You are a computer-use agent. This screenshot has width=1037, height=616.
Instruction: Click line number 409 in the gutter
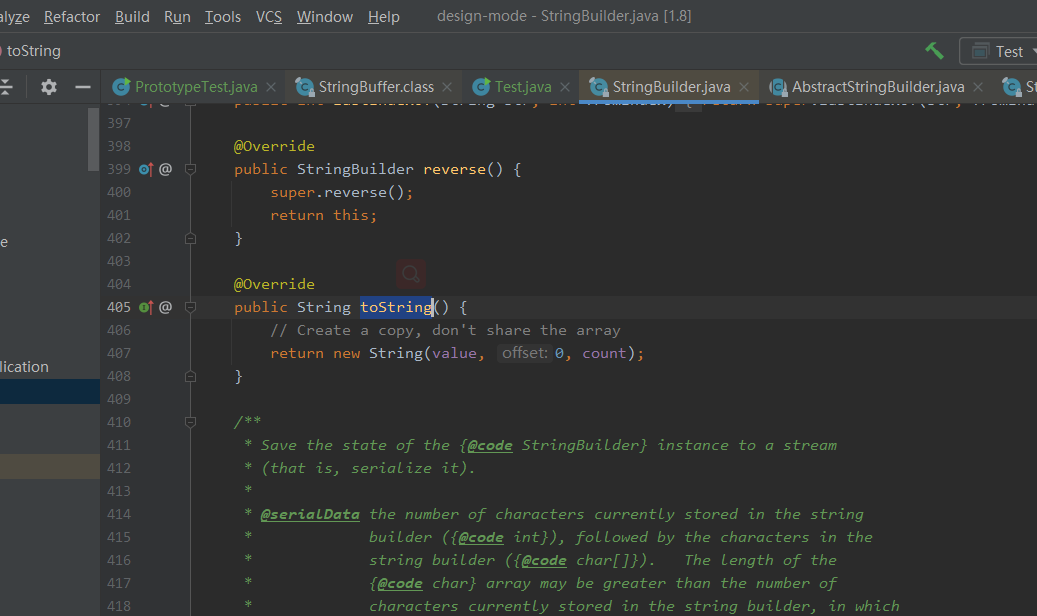[119, 400]
